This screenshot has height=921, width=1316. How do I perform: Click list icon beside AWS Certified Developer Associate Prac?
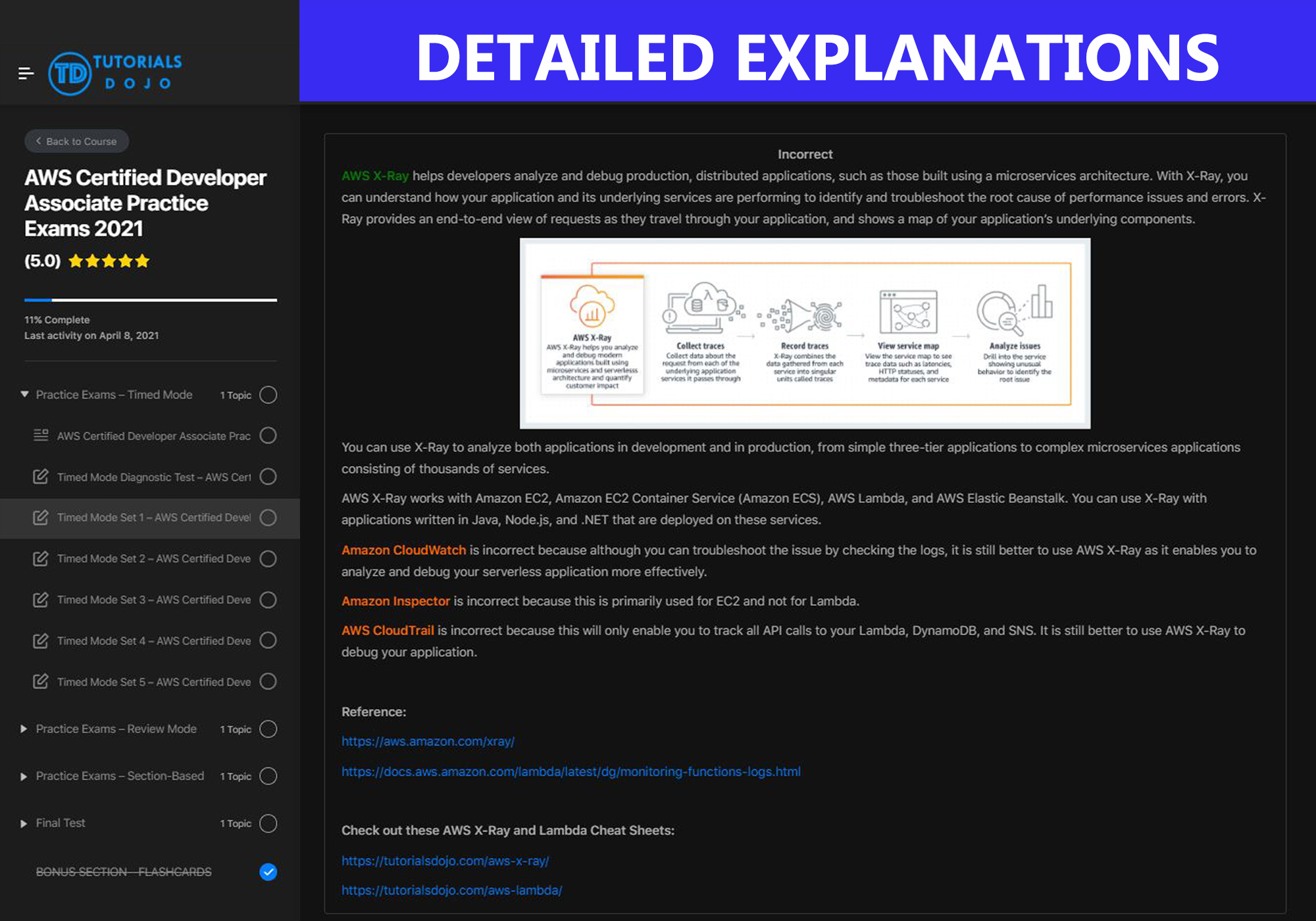pos(41,435)
